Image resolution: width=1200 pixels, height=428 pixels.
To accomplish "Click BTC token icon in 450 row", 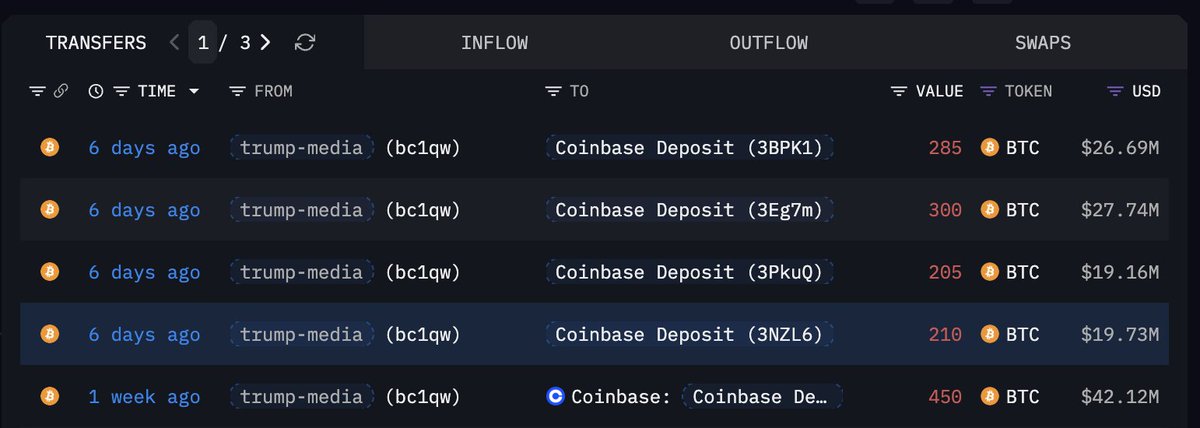I will coord(990,396).
